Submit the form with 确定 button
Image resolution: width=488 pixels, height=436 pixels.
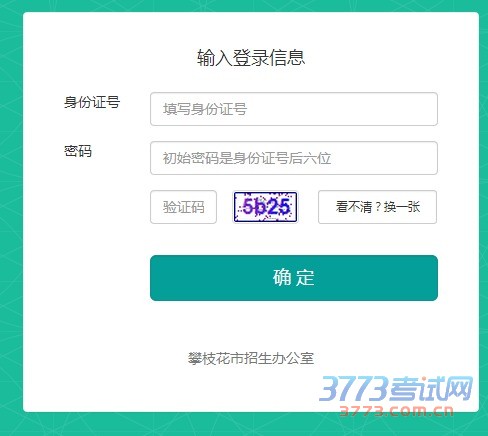point(294,278)
